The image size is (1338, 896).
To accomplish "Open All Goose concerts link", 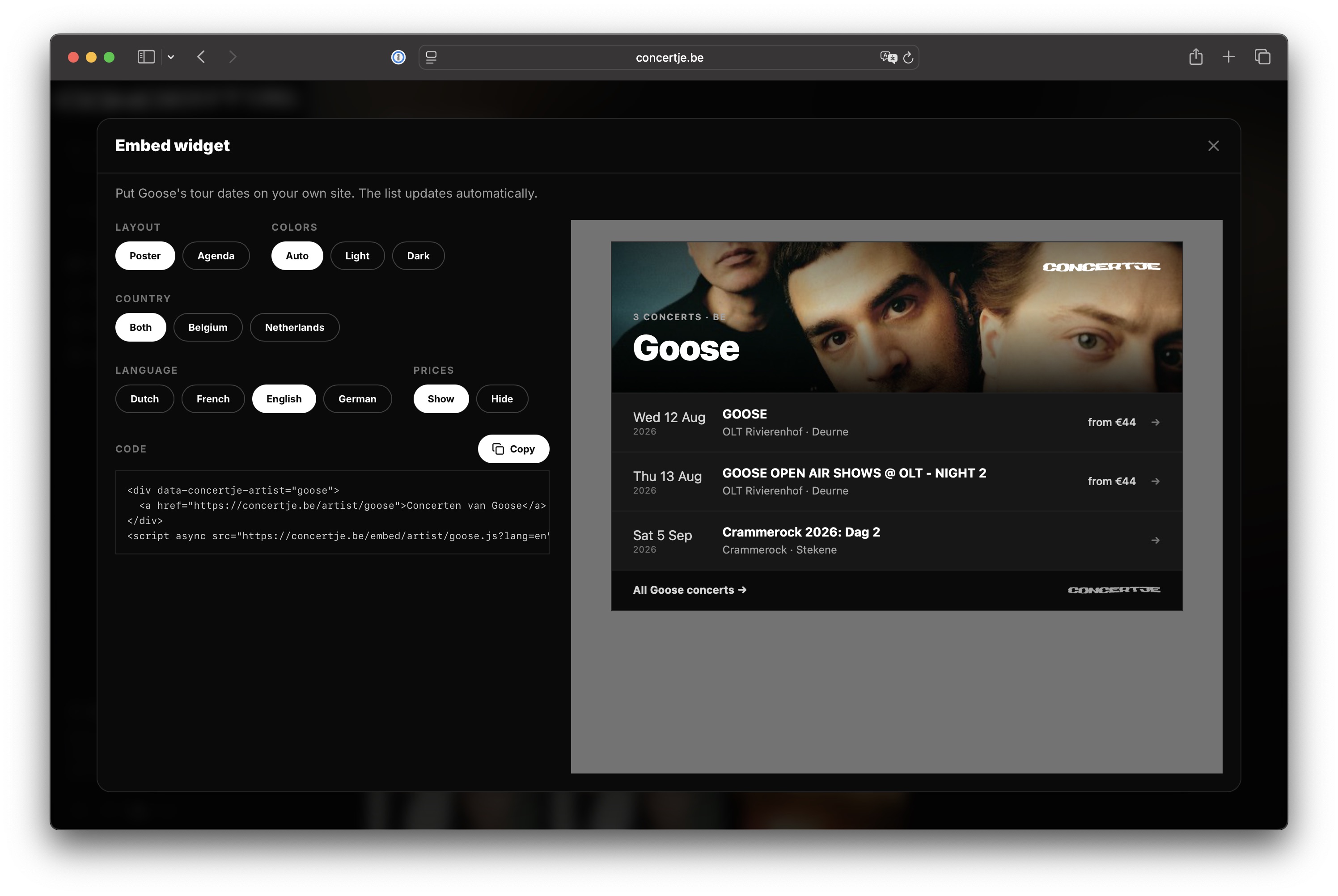I will pyautogui.click(x=690, y=590).
